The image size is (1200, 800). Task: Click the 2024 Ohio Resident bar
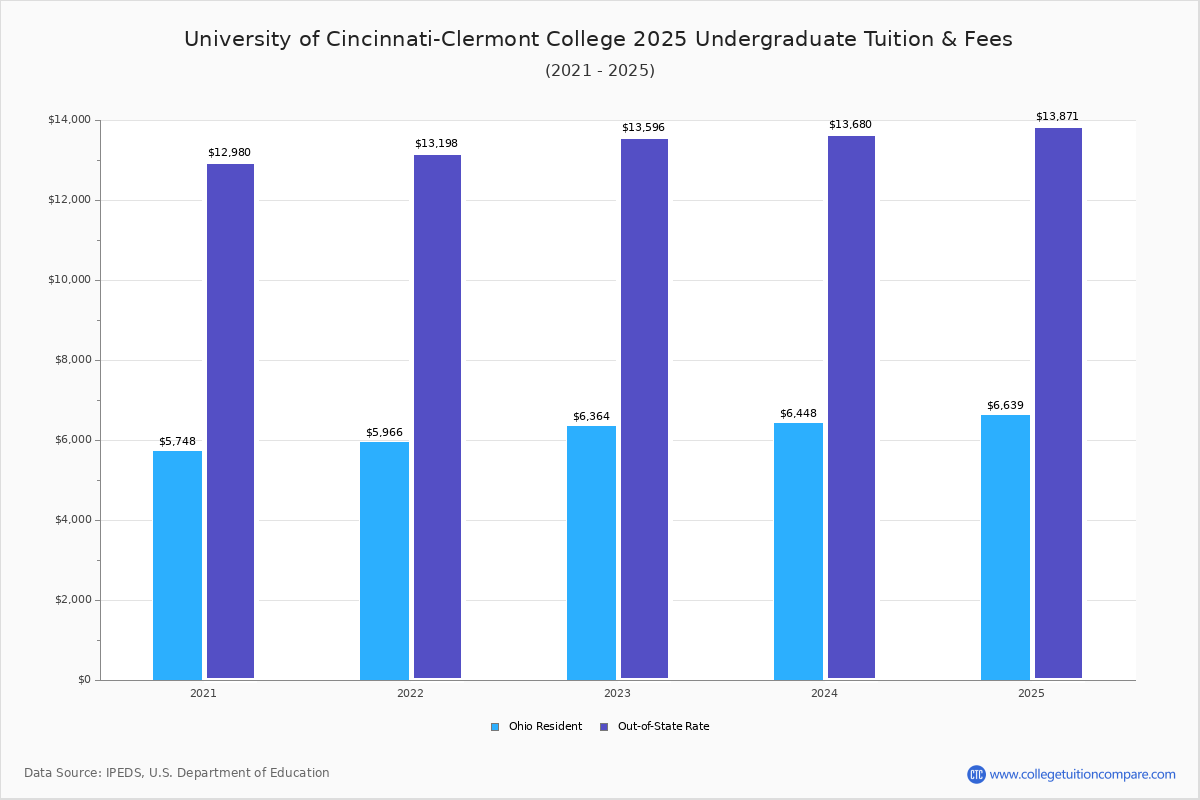(798, 551)
